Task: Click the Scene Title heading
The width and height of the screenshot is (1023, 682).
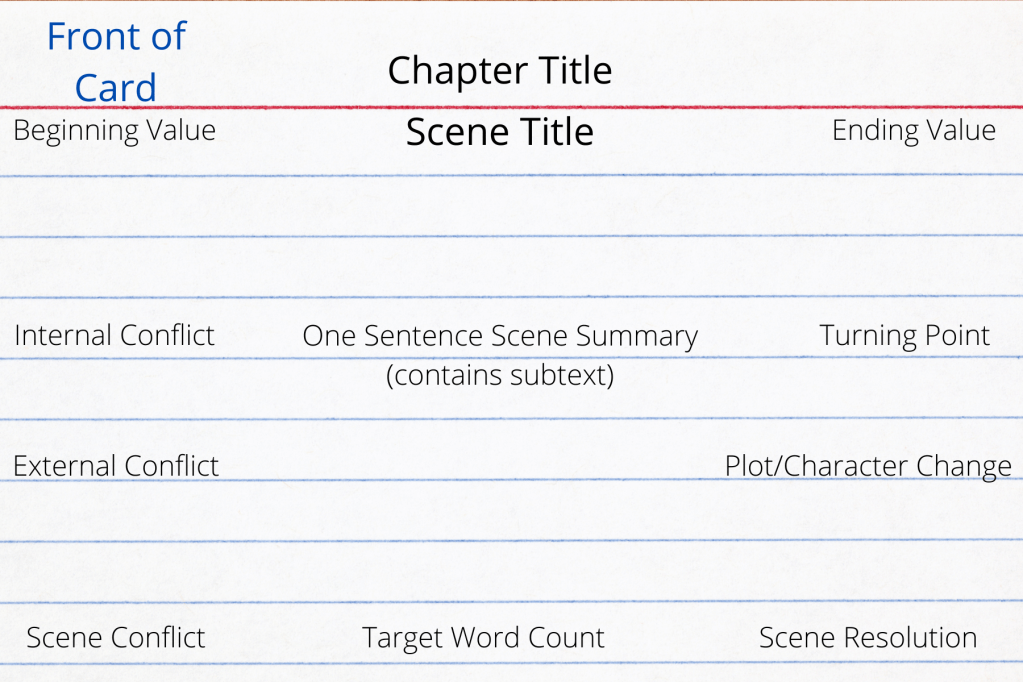Action: coord(499,132)
